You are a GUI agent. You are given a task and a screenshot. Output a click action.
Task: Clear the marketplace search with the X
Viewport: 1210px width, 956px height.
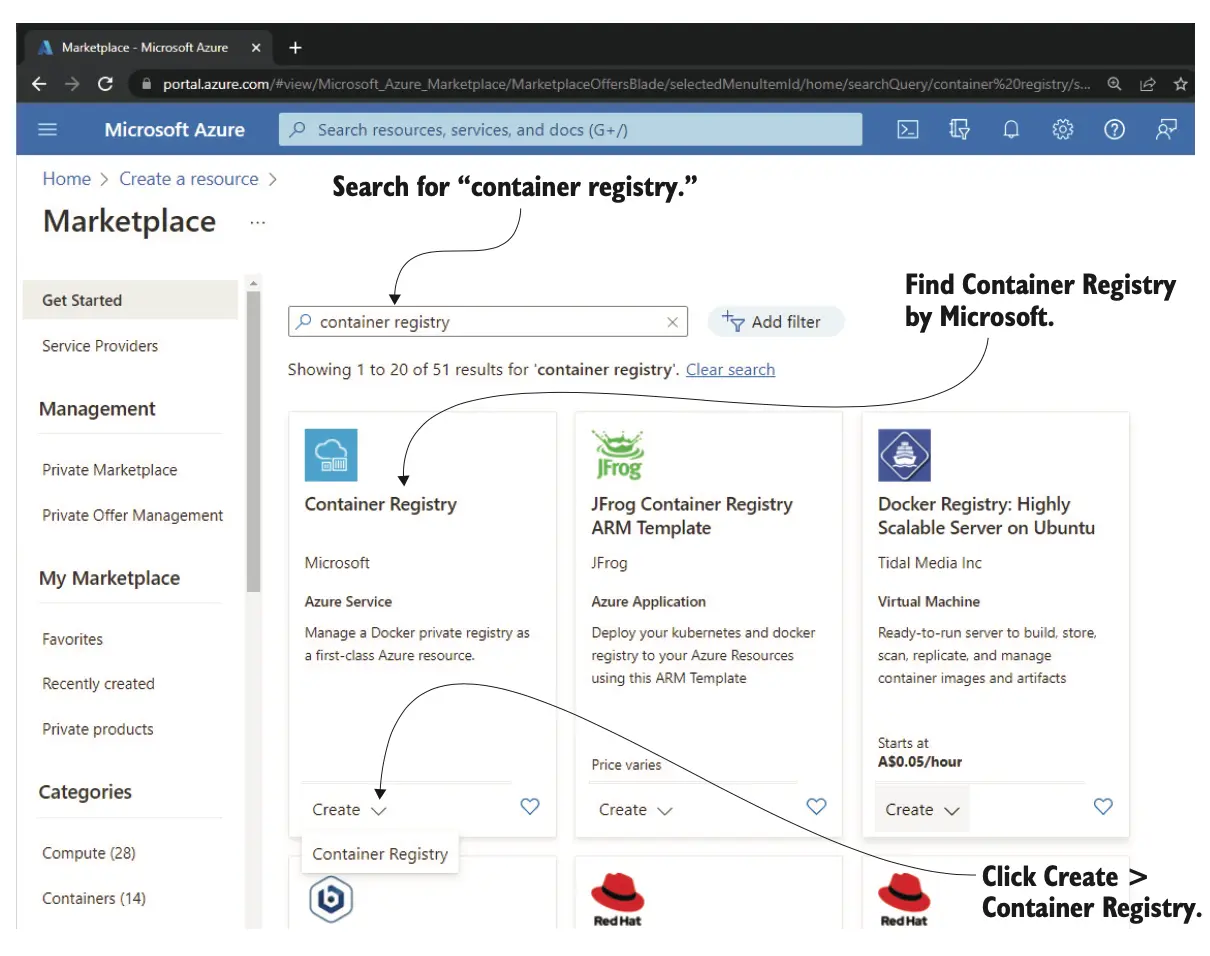pos(672,322)
